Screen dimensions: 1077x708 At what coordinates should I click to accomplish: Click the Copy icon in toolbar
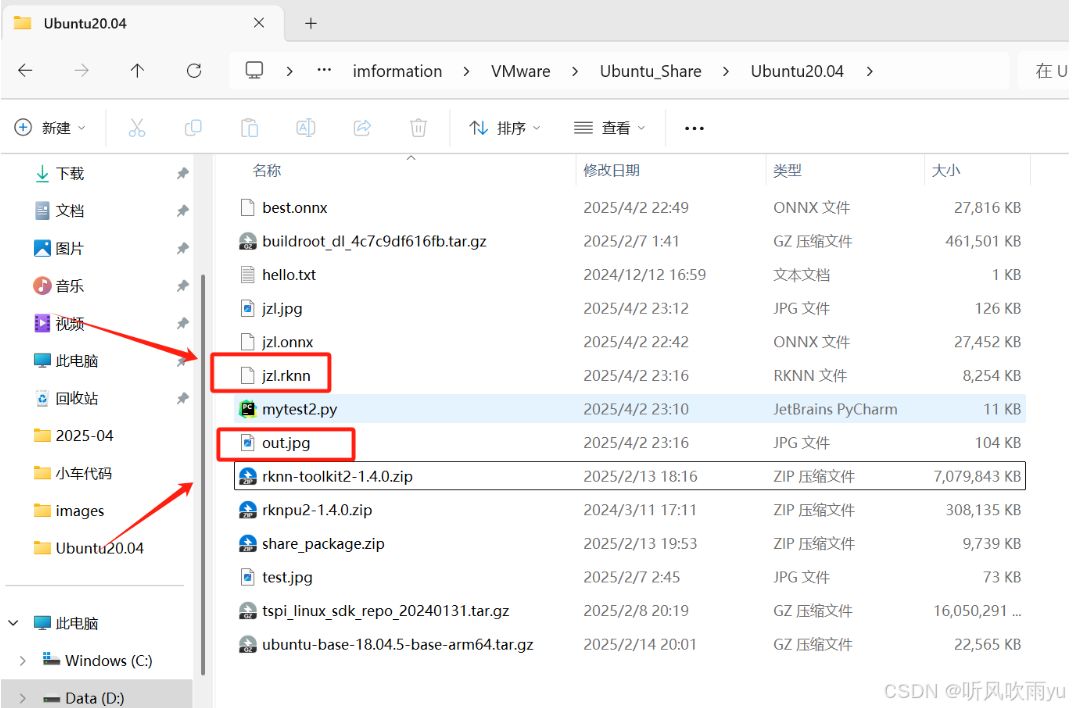point(193,128)
